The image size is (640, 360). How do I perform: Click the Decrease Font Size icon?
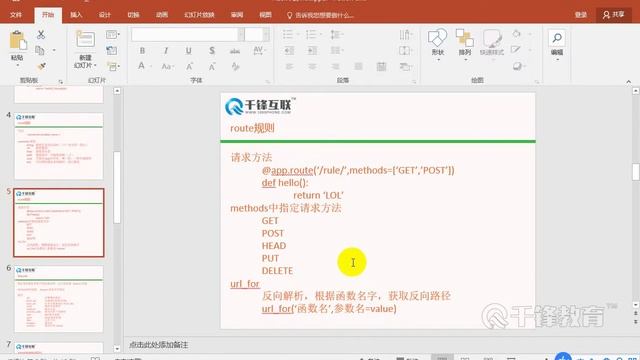tap(212, 66)
